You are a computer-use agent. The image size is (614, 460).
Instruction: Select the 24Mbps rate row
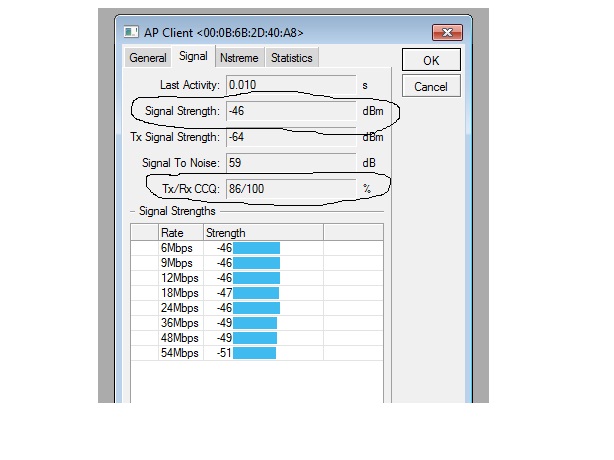click(256, 308)
